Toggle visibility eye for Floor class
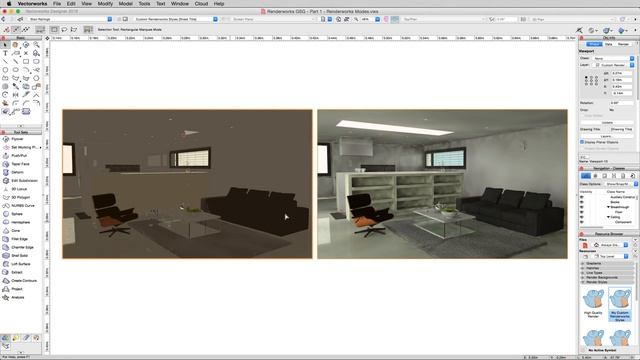Screen dimensions: 640x360 pos(582,212)
